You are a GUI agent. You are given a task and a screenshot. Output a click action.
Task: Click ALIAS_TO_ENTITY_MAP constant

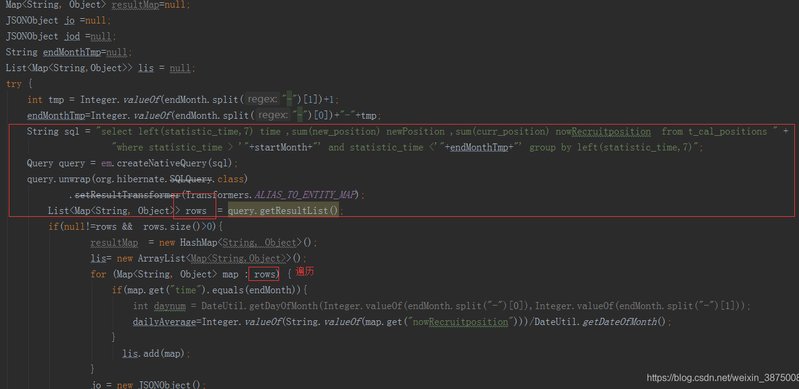[x=306, y=195]
